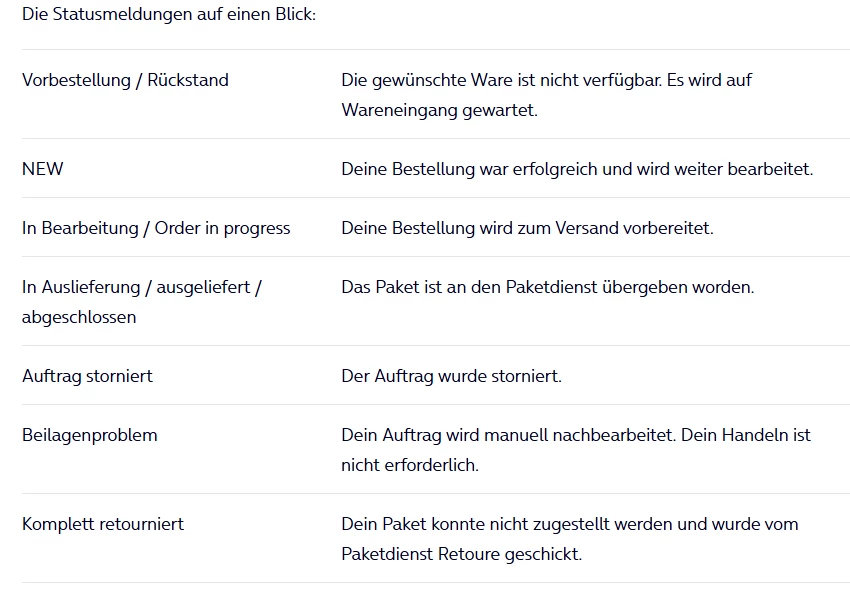Click the text 'Wareneingang gewartet.'
The image size is (850, 594).
pos(439,110)
